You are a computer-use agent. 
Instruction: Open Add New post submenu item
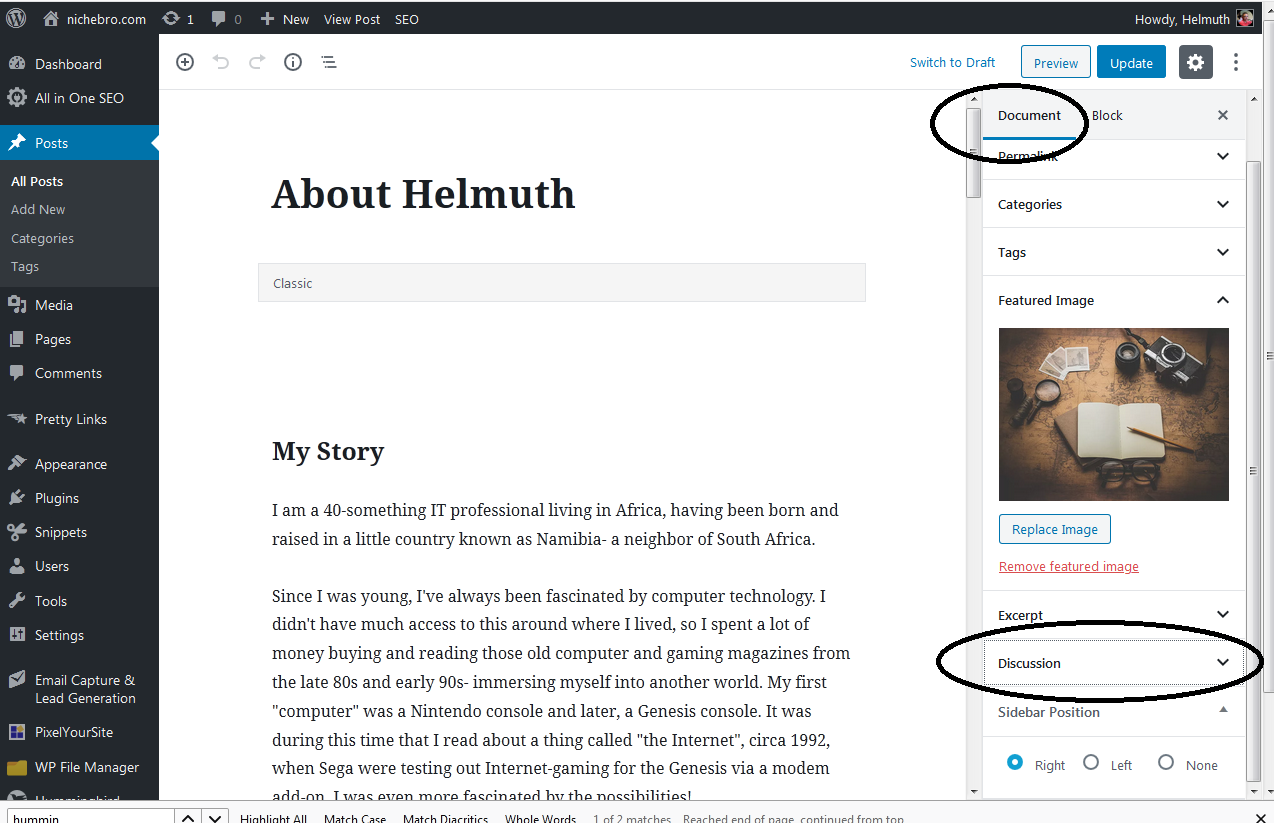pyautogui.click(x=38, y=209)
